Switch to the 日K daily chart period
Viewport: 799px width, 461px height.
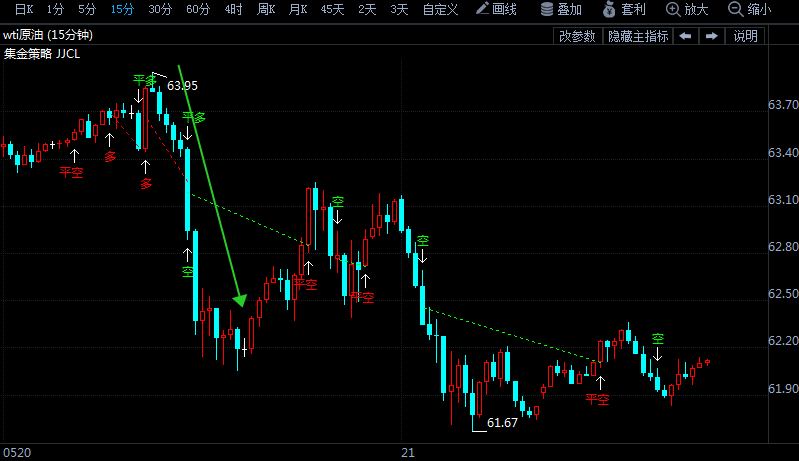point(24,9)
